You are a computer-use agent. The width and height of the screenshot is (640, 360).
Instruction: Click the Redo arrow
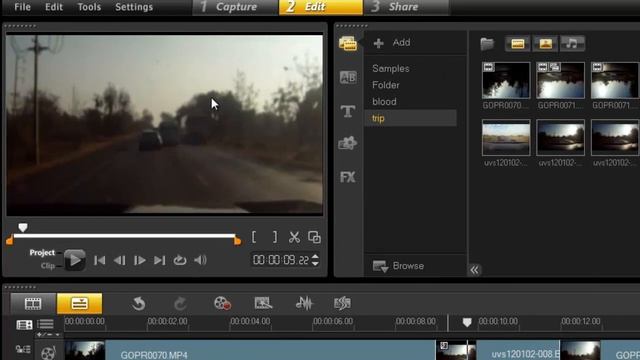coord(180,304)
